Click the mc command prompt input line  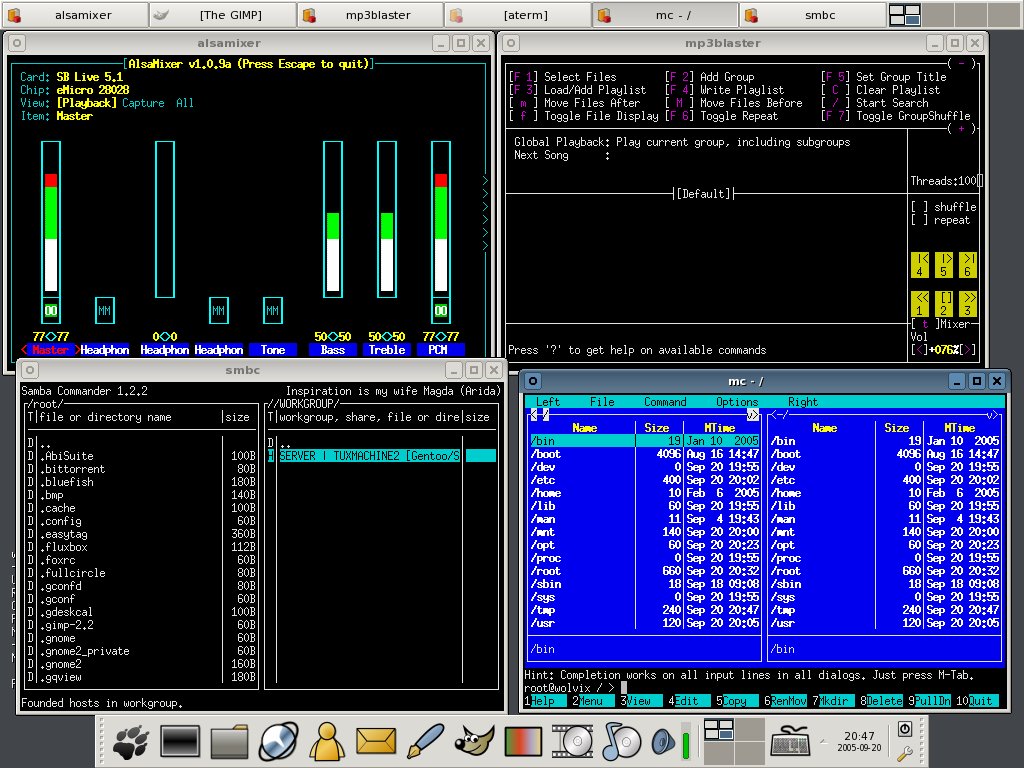(x=764, y=688)
